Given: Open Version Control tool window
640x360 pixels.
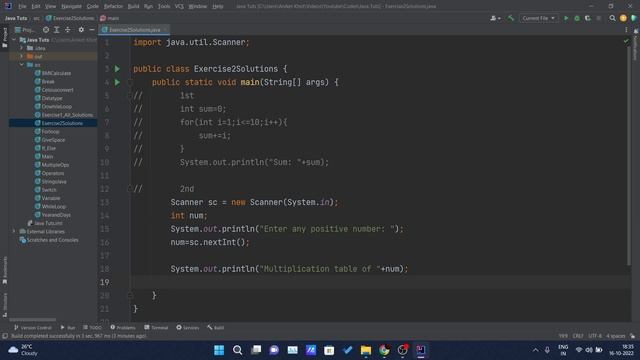Looking at the screenshot, I should [x=33, y=327].
